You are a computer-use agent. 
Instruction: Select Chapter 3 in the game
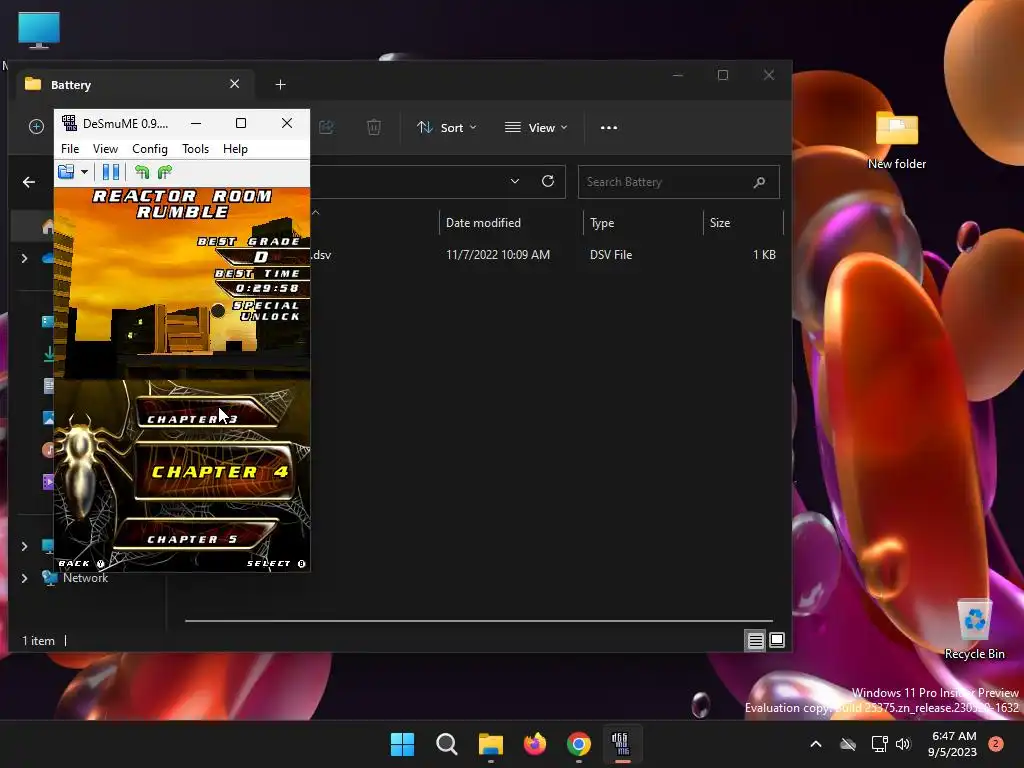coord(208,413)
